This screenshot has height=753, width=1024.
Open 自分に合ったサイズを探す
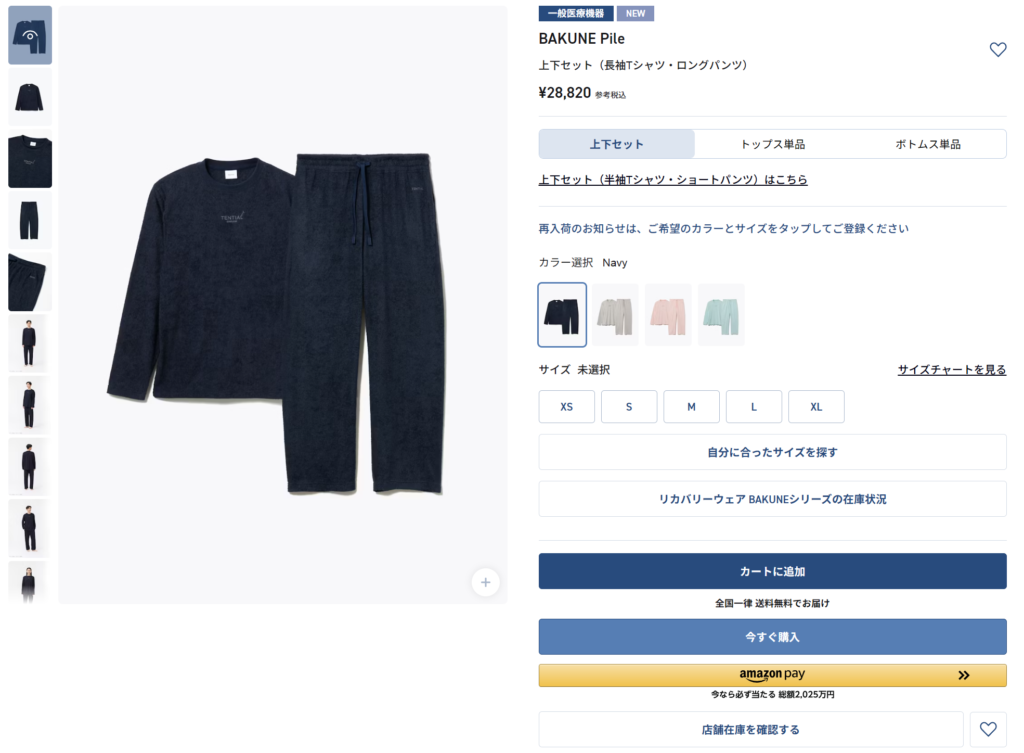pos(772,452)
